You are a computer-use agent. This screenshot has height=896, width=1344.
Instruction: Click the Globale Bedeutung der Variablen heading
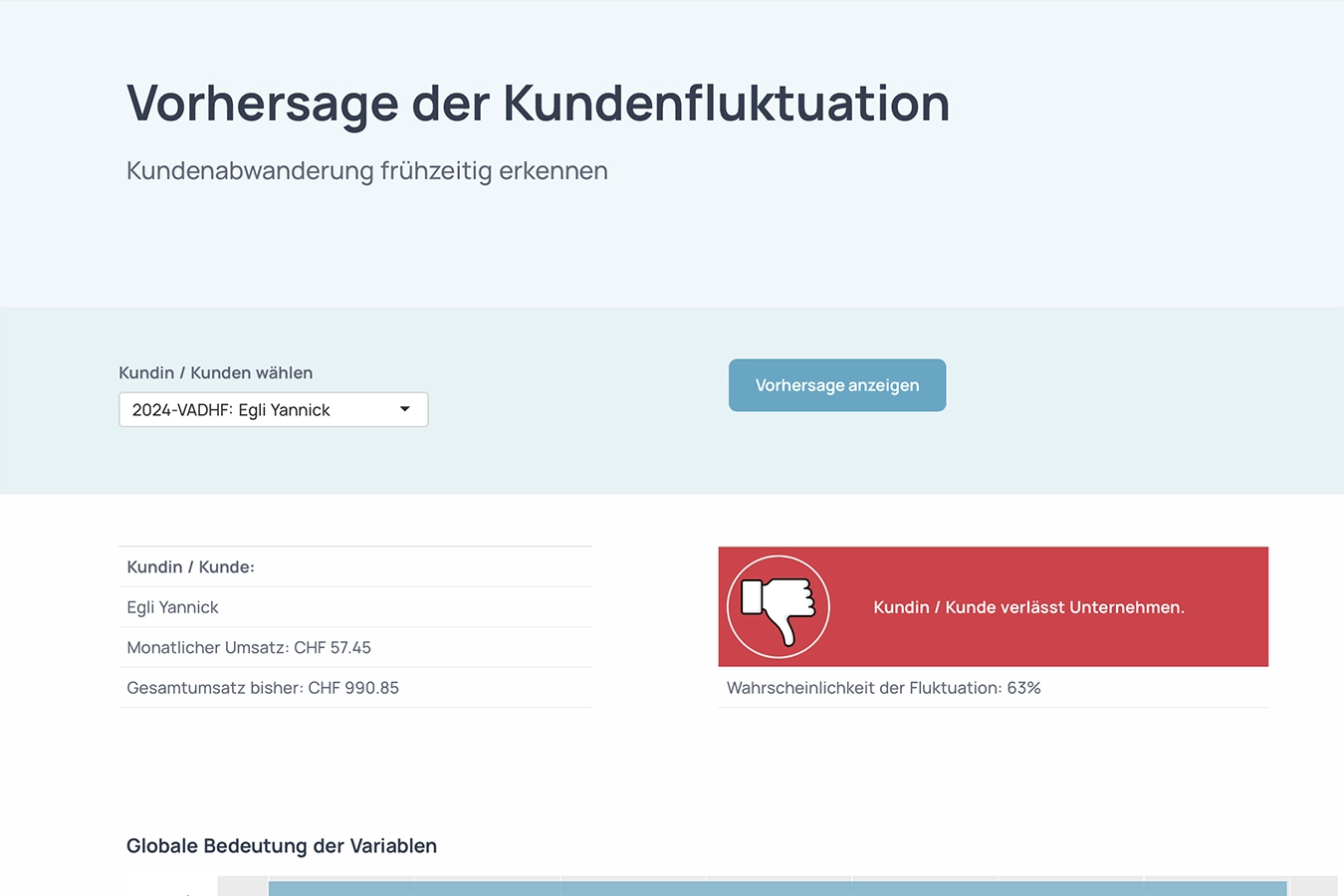(x=282, y=846)
